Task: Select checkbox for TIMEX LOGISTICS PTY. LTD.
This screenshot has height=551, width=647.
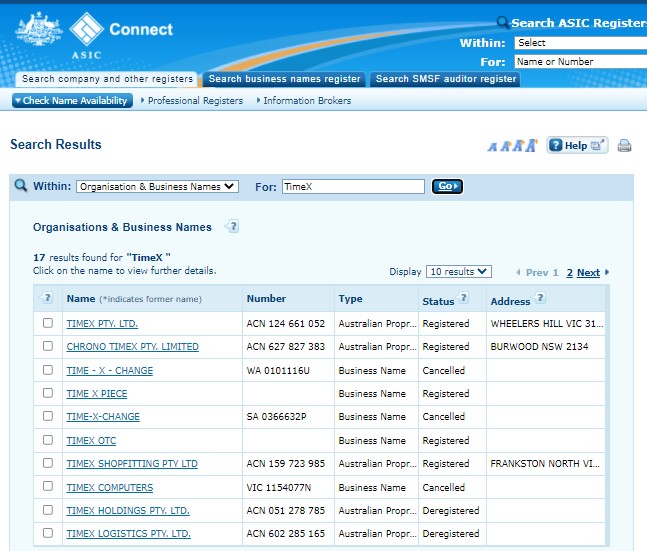Action: pos(48,533)
